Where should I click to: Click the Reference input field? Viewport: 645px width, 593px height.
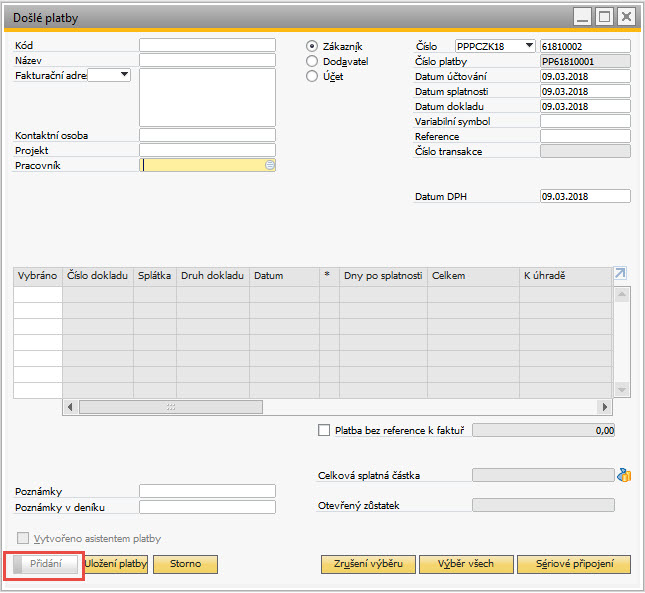[x=585, y=136]
